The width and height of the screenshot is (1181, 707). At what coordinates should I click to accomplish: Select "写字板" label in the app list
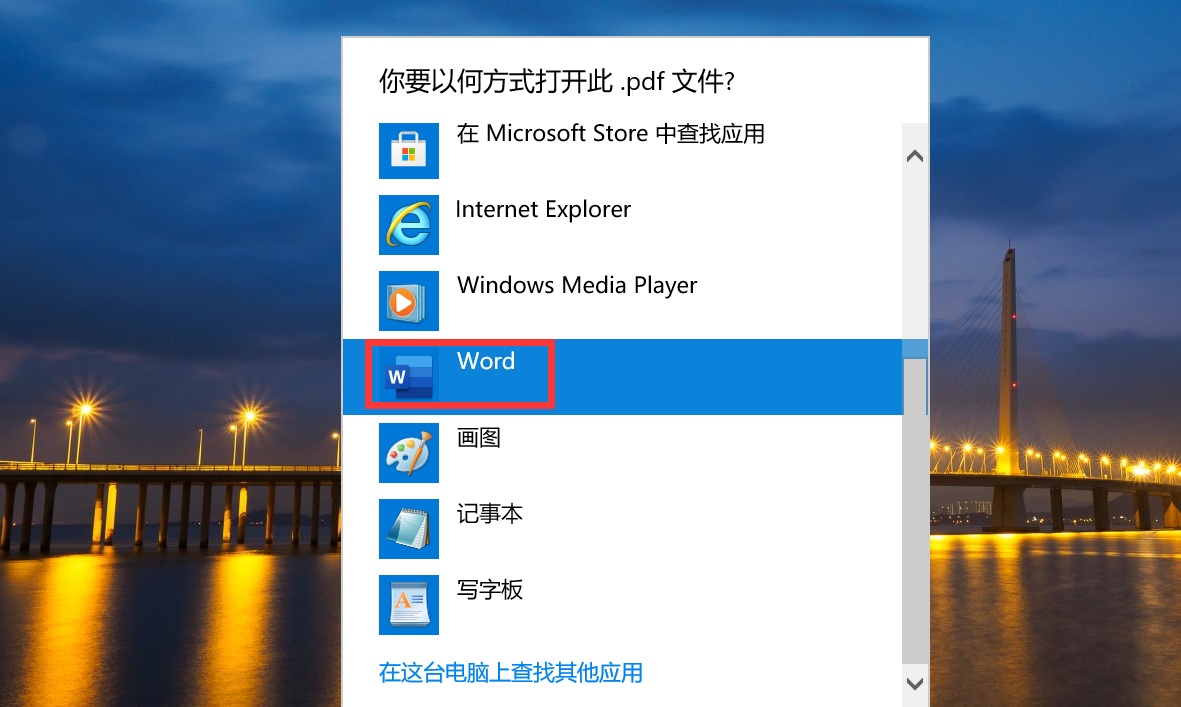pos(490,590)
